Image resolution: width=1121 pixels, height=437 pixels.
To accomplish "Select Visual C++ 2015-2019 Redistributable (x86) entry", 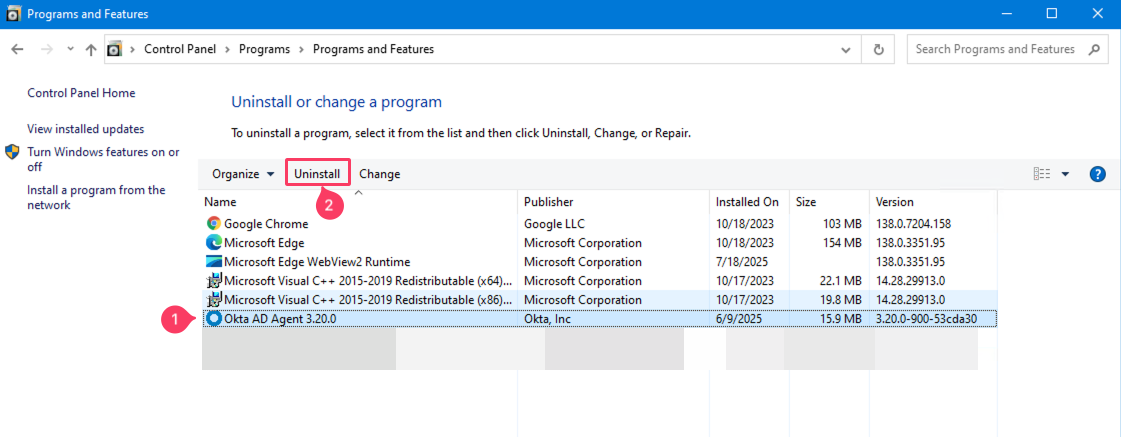I will 368,299.
